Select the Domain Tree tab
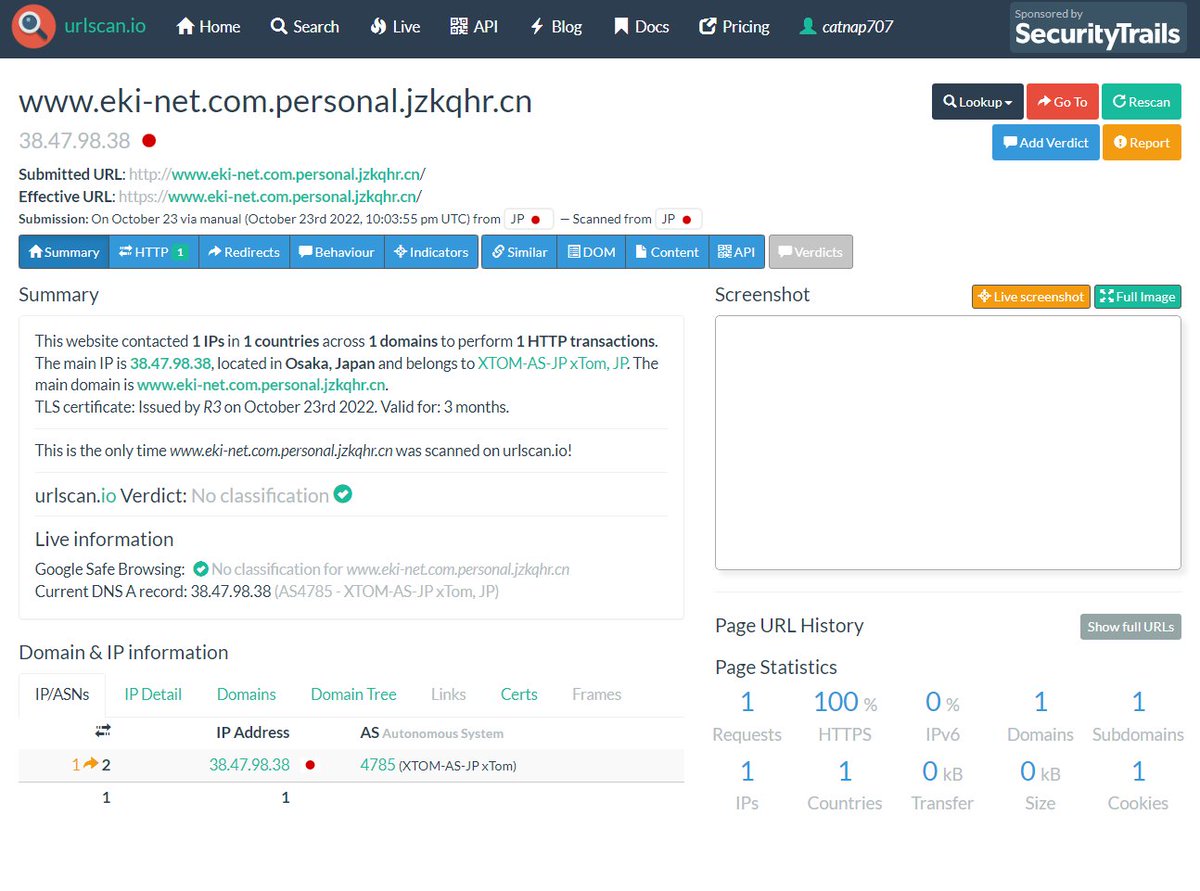1200x891 pixels. click(354, 694)
